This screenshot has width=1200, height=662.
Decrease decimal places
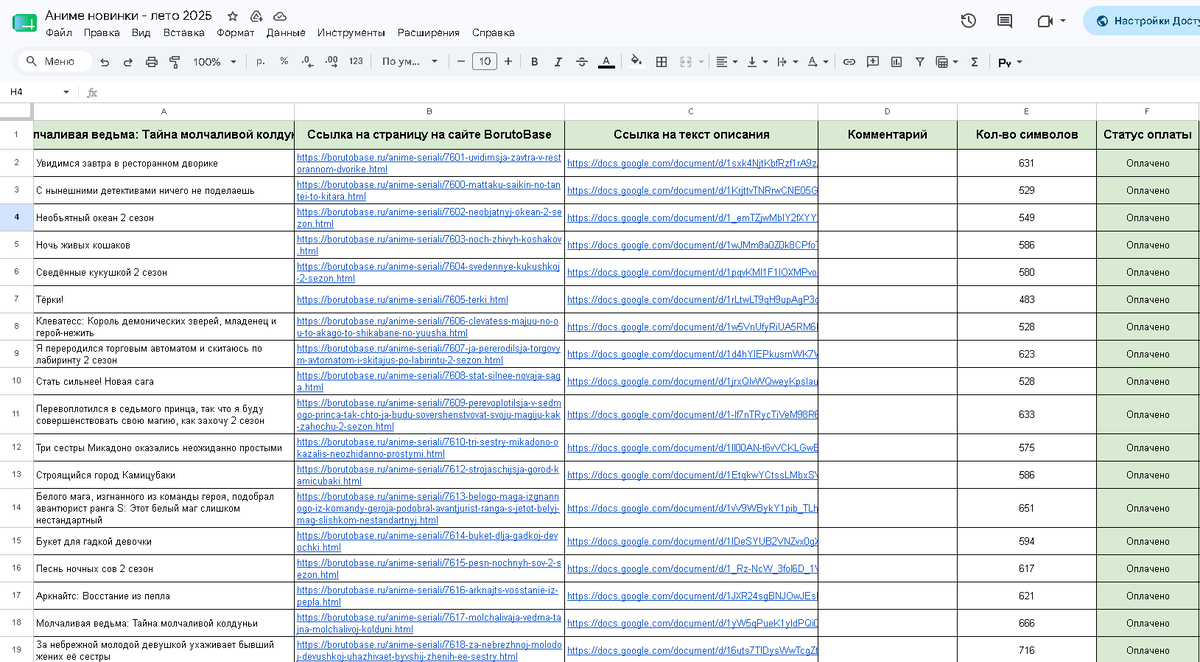pos(308,62)
